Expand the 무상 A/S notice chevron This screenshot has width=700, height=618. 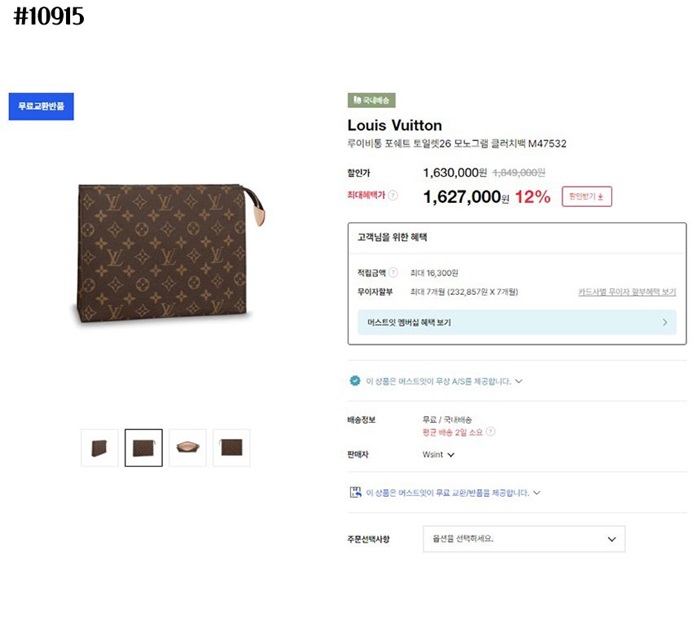(519, 381)
